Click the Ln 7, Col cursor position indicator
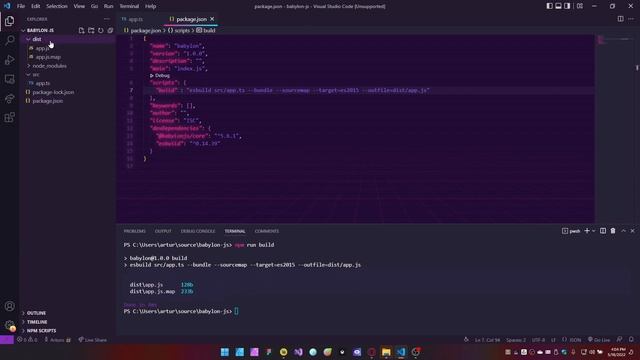 point(487,340)
